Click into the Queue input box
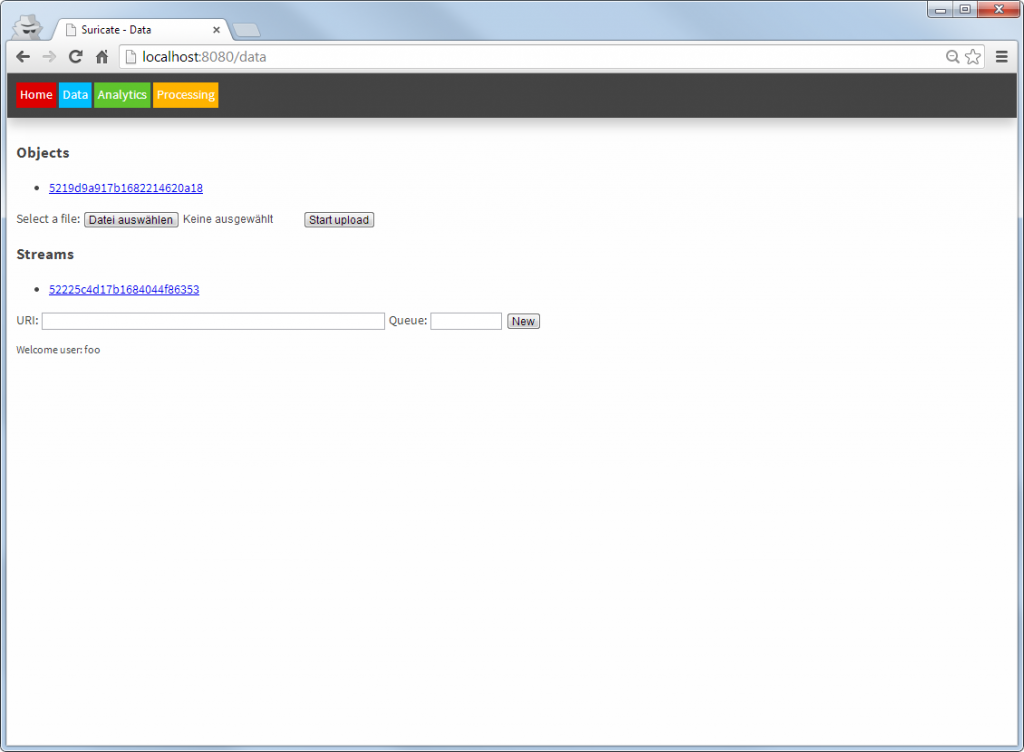1024x752 pixels. click(x=466, y=321)
